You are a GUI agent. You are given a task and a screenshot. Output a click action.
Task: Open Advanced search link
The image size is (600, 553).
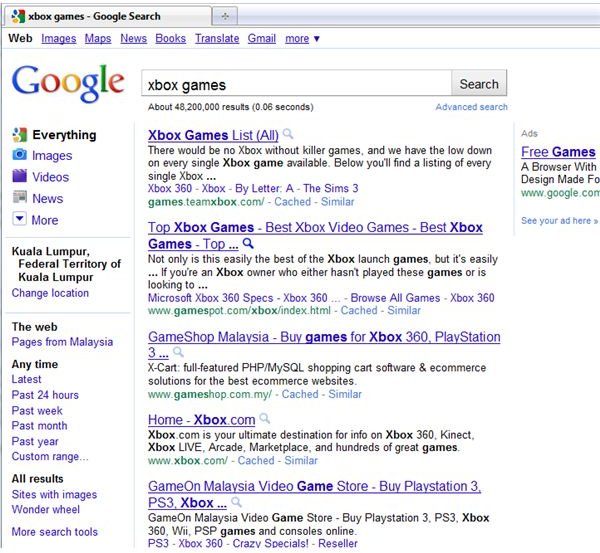(471, 107)
